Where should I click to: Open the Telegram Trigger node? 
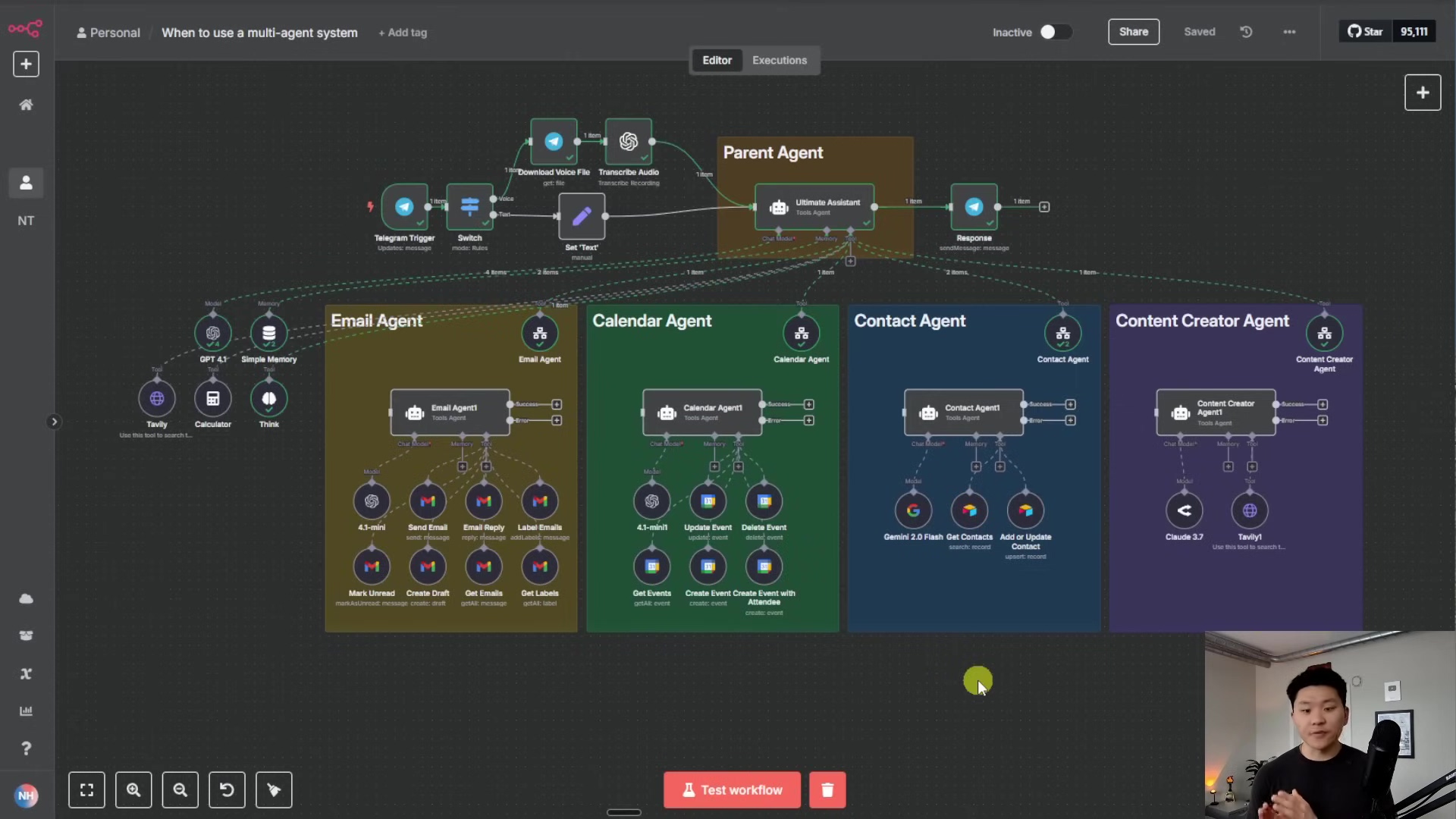tap(404, 209)
